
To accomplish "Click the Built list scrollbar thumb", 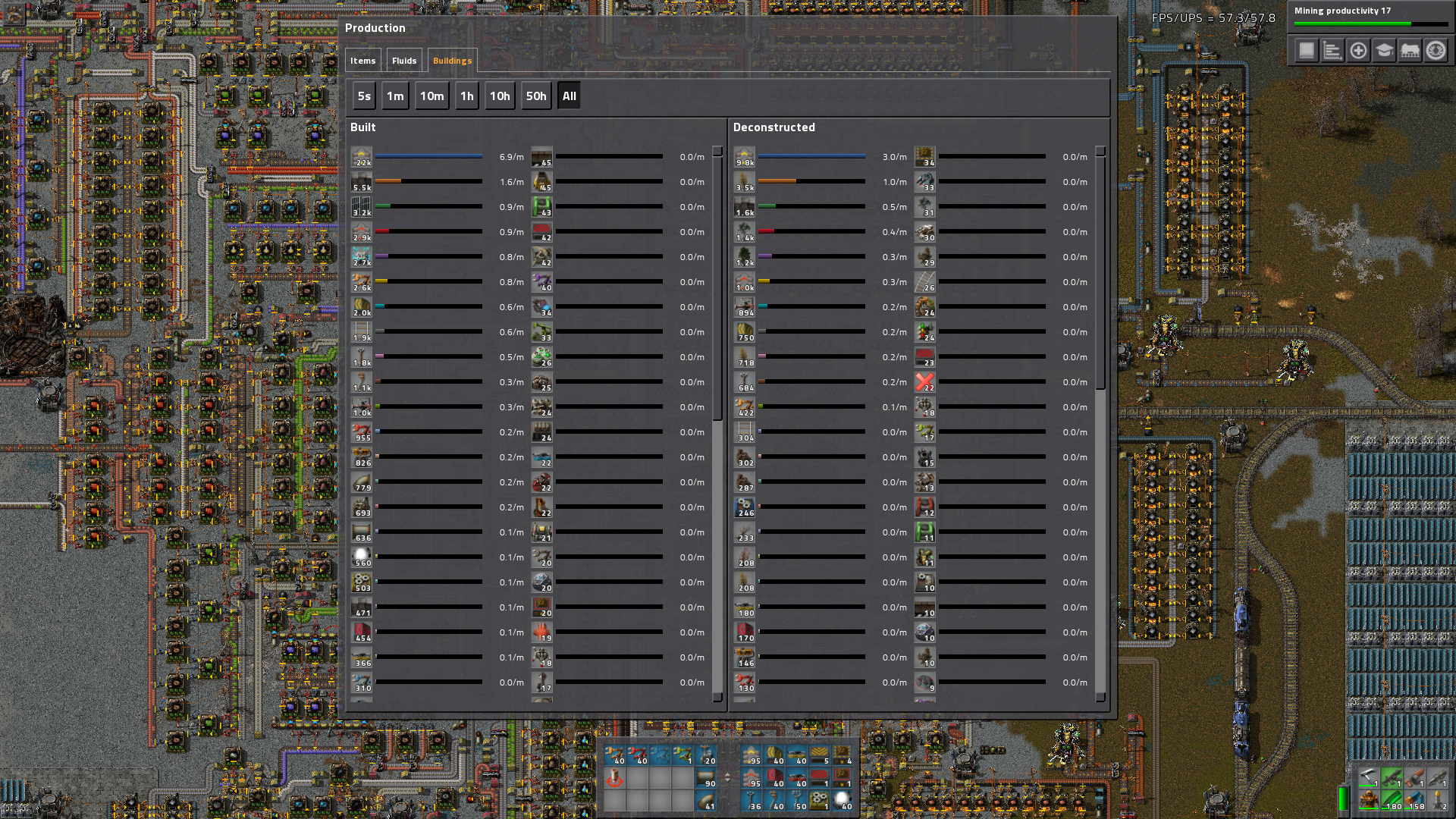I will (717, 288).
